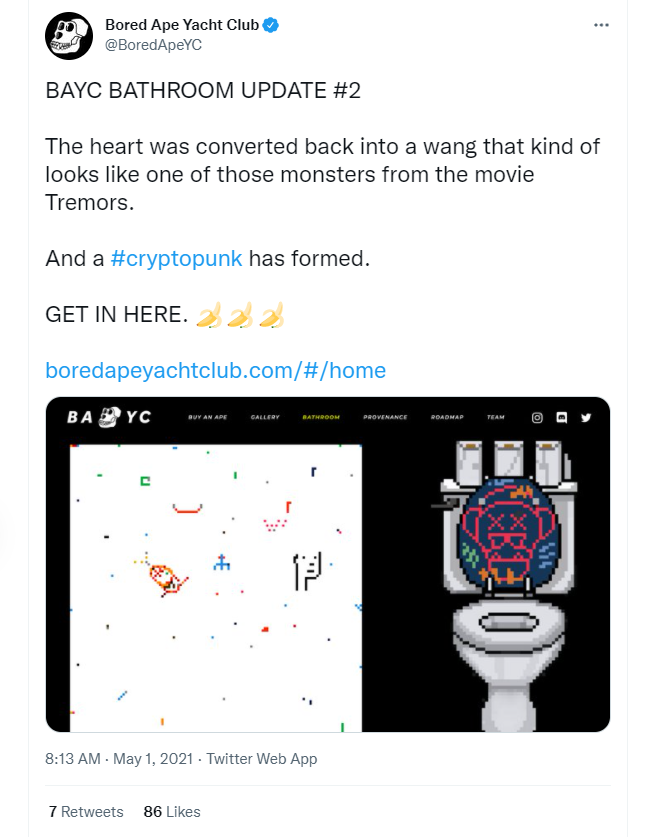Open the white pixel canvas drawing area

[x=215, y=587]
